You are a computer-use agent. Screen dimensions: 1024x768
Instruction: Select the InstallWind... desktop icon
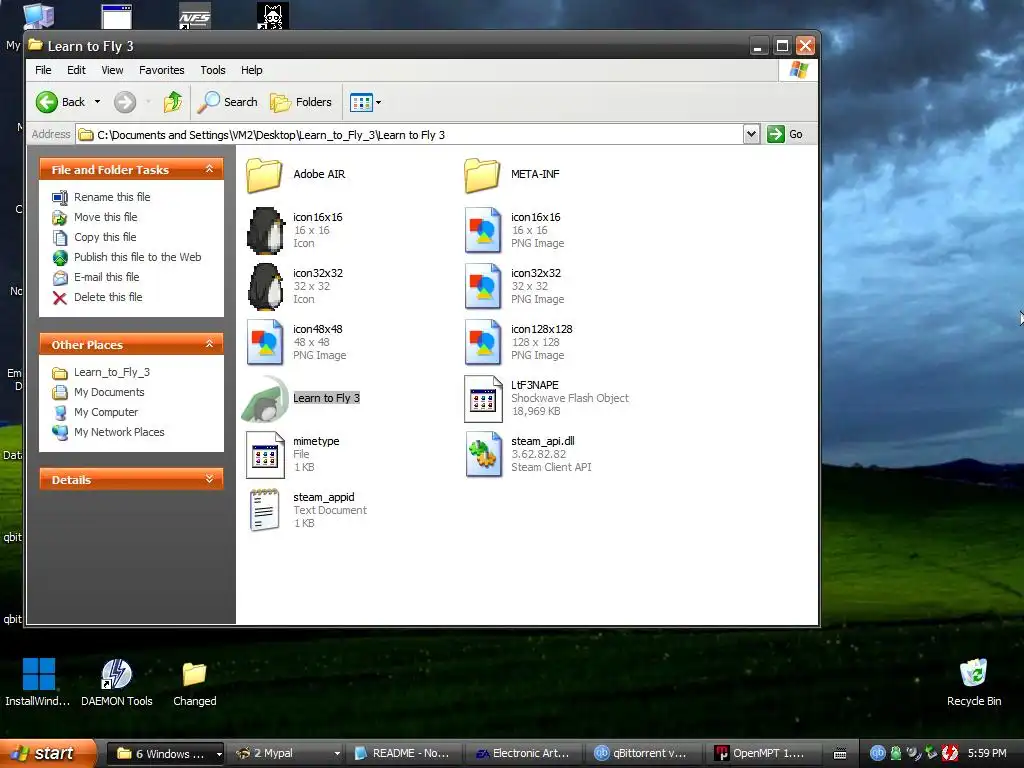[38, 682]
